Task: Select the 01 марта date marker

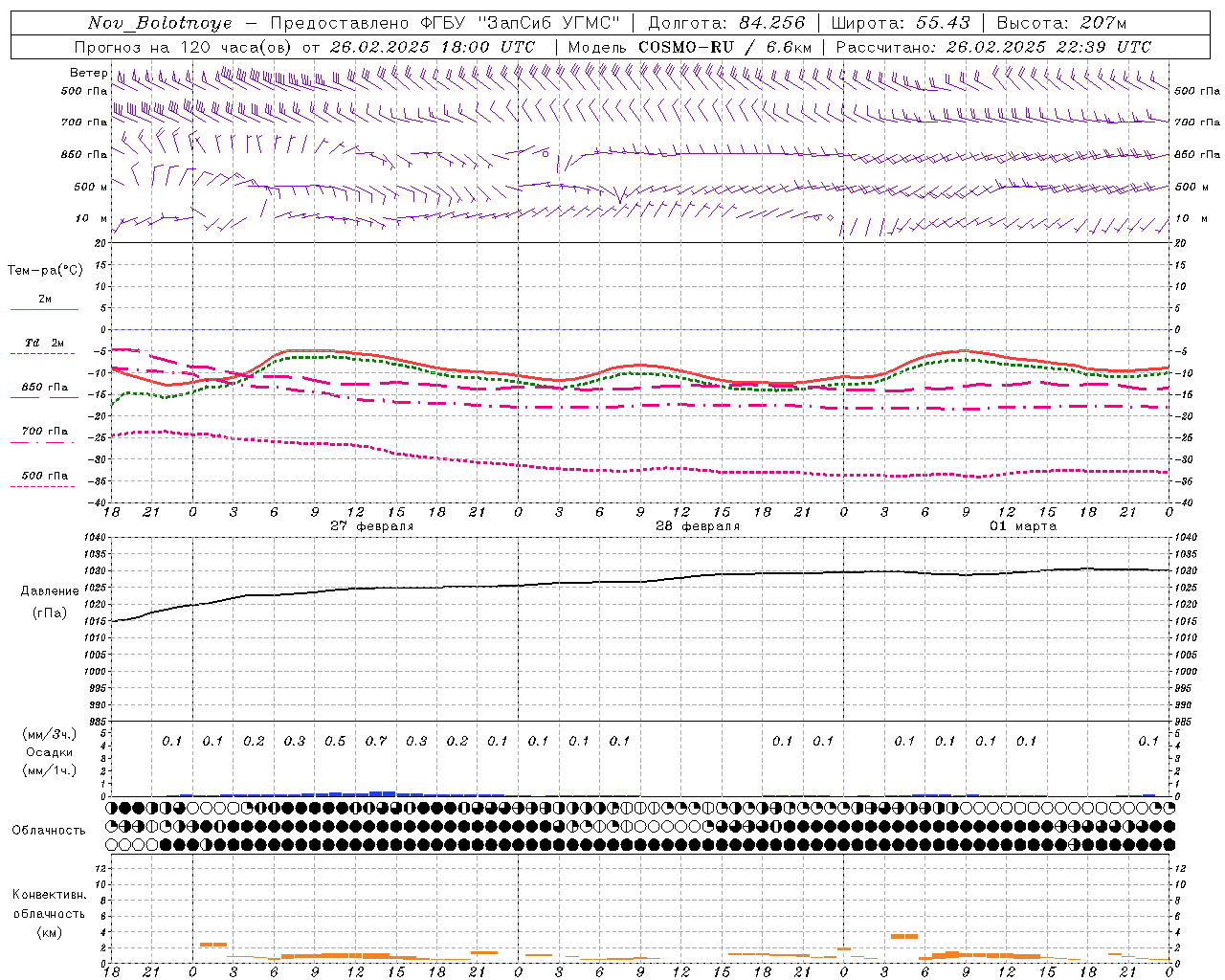Action: (1023, 526)
